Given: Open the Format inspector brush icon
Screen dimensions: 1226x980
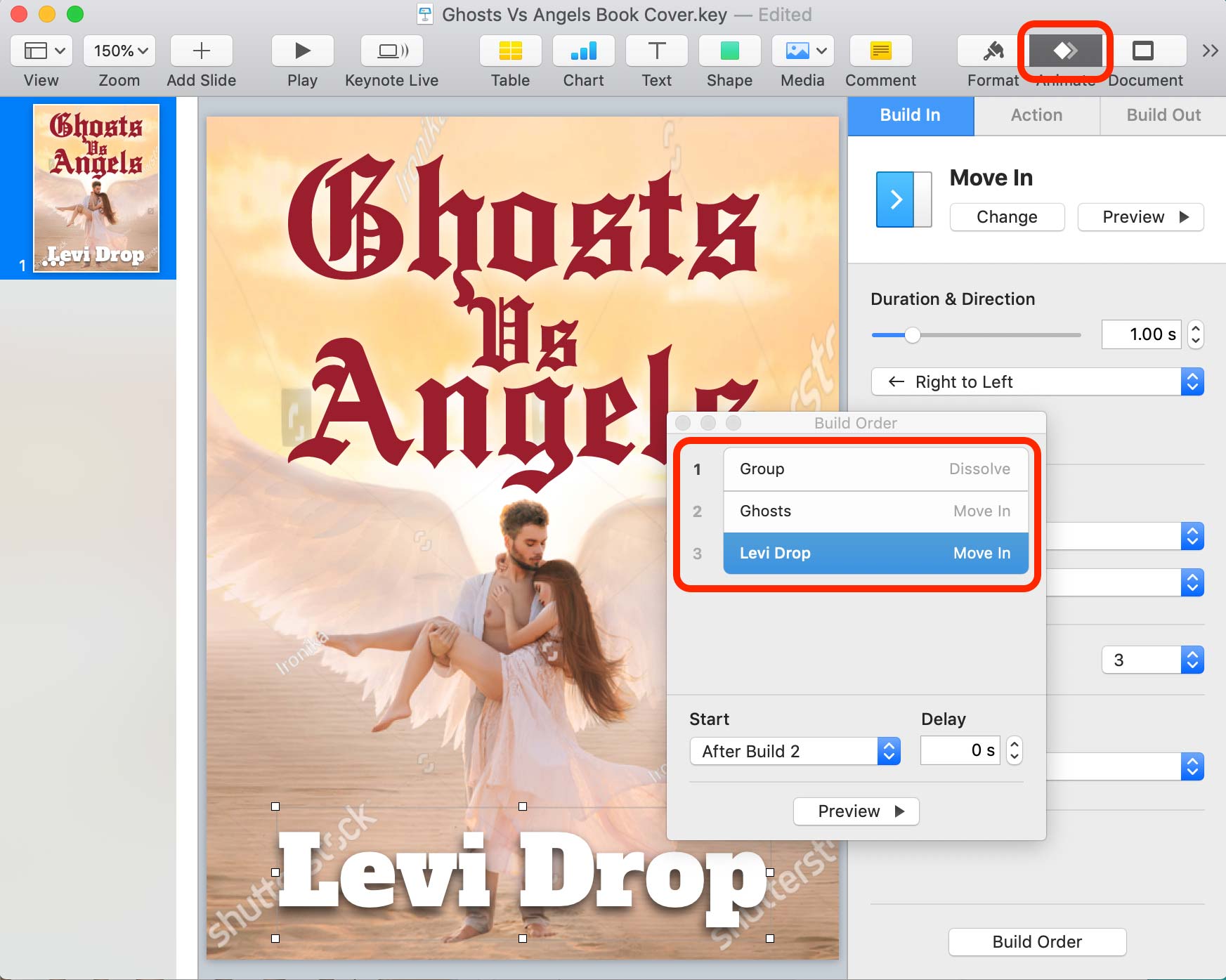Looking at the screenshot, I should [x=993, y=51].
